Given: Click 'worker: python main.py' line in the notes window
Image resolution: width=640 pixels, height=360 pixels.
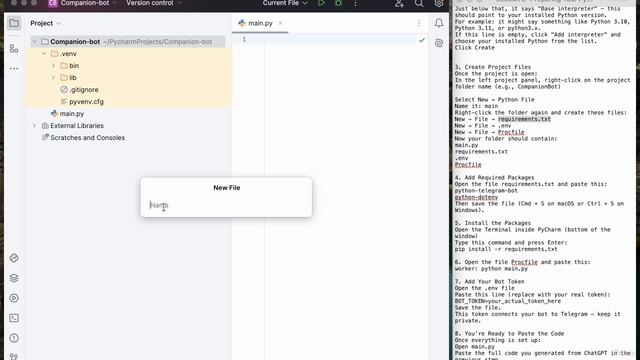Looking at the screenshot, I should pos(491,269).
